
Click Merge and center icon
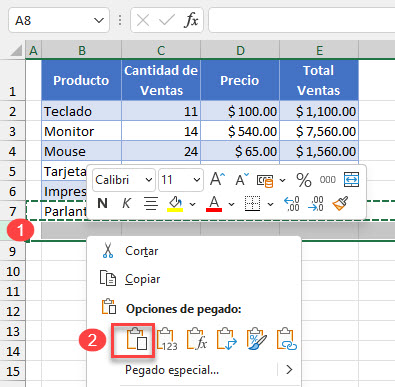[x=351, y=180]
